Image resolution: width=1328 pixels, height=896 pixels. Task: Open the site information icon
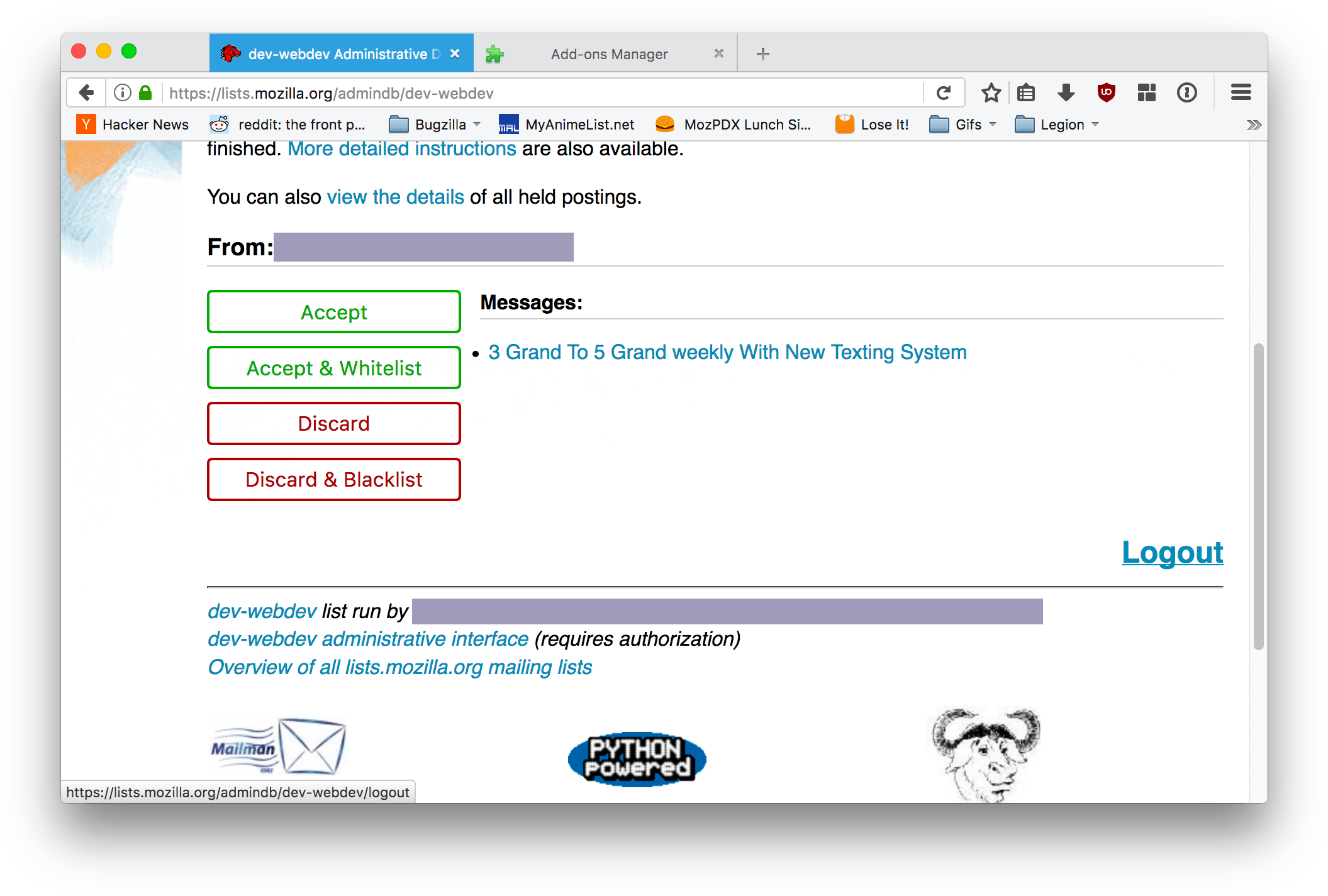coord(122,93)
